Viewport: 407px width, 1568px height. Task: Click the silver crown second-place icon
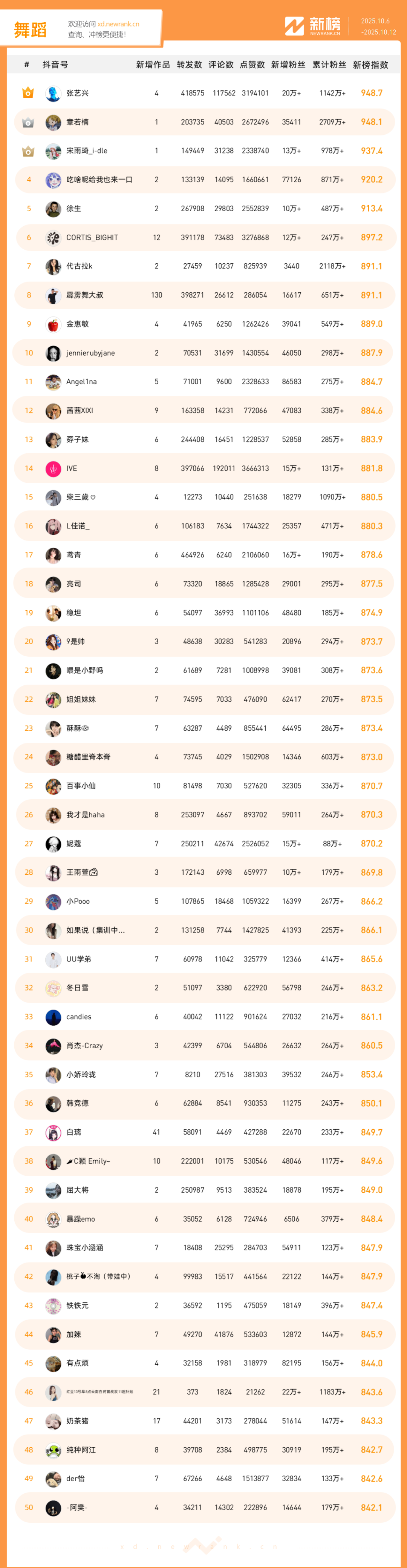coord(28,122)
